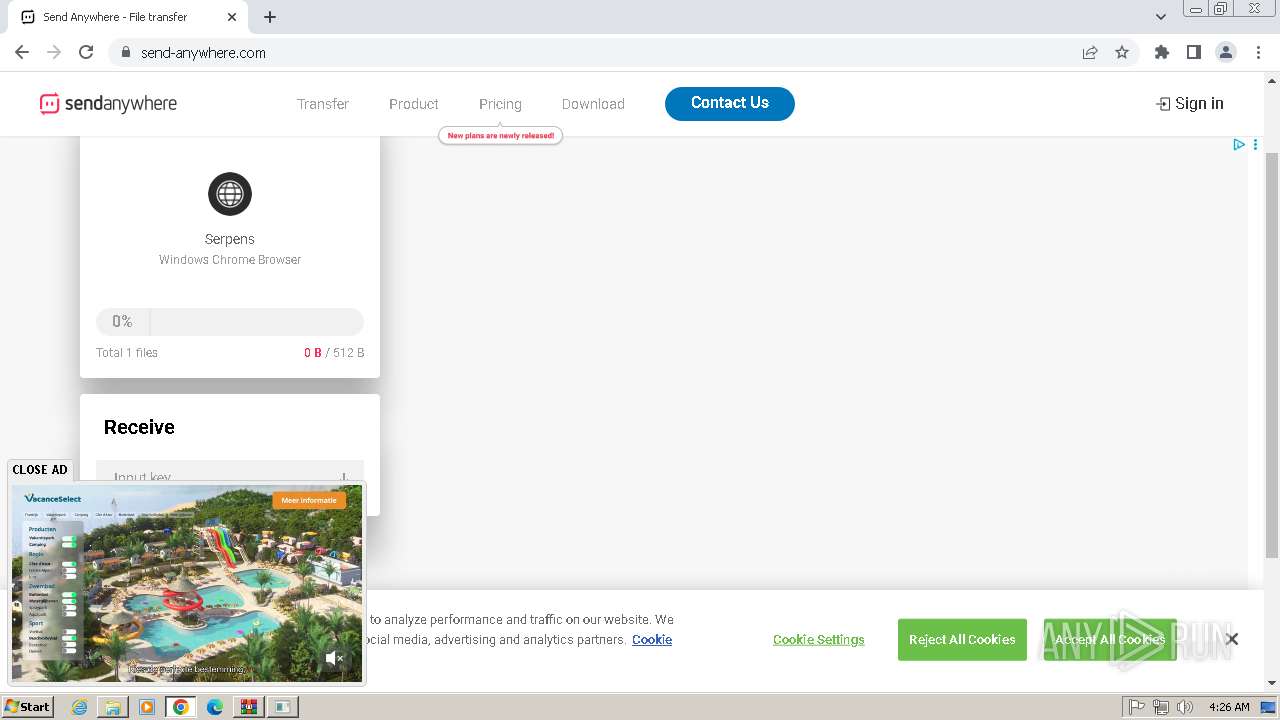Click the Action Center flag tray icon
The image size is (1280, 720).
pos(1137,707)
